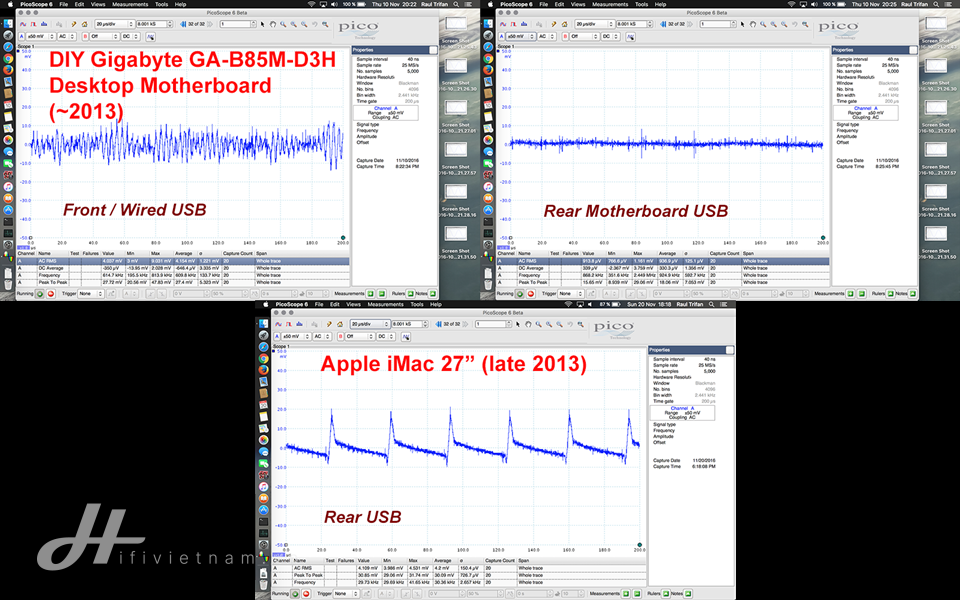The height and width of the screenshot is (600, 960).
Task: Open Chrome from the dock beside Front/Wired USB window
Action: [x=7, y=59]
